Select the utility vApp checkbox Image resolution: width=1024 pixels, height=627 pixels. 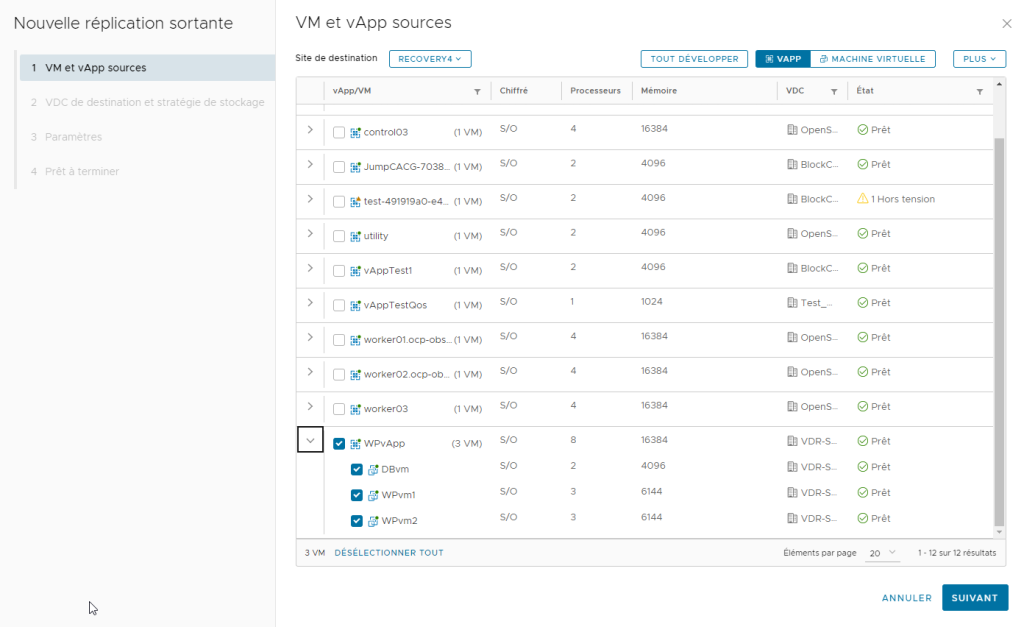pyautogui.click(x=338, y=236)
